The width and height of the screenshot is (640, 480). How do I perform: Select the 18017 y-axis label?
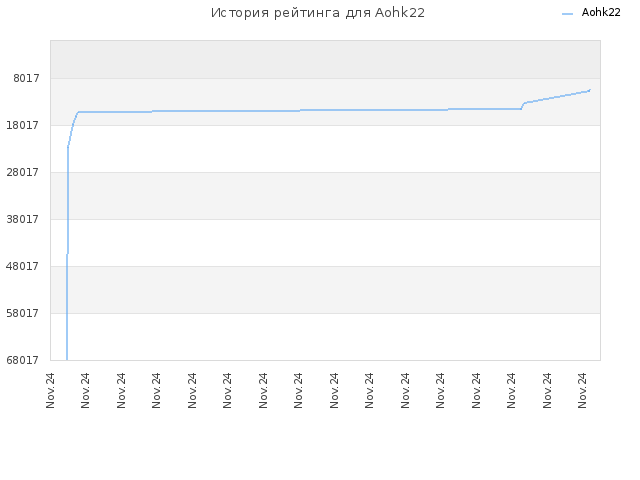(x=22, y=125)
